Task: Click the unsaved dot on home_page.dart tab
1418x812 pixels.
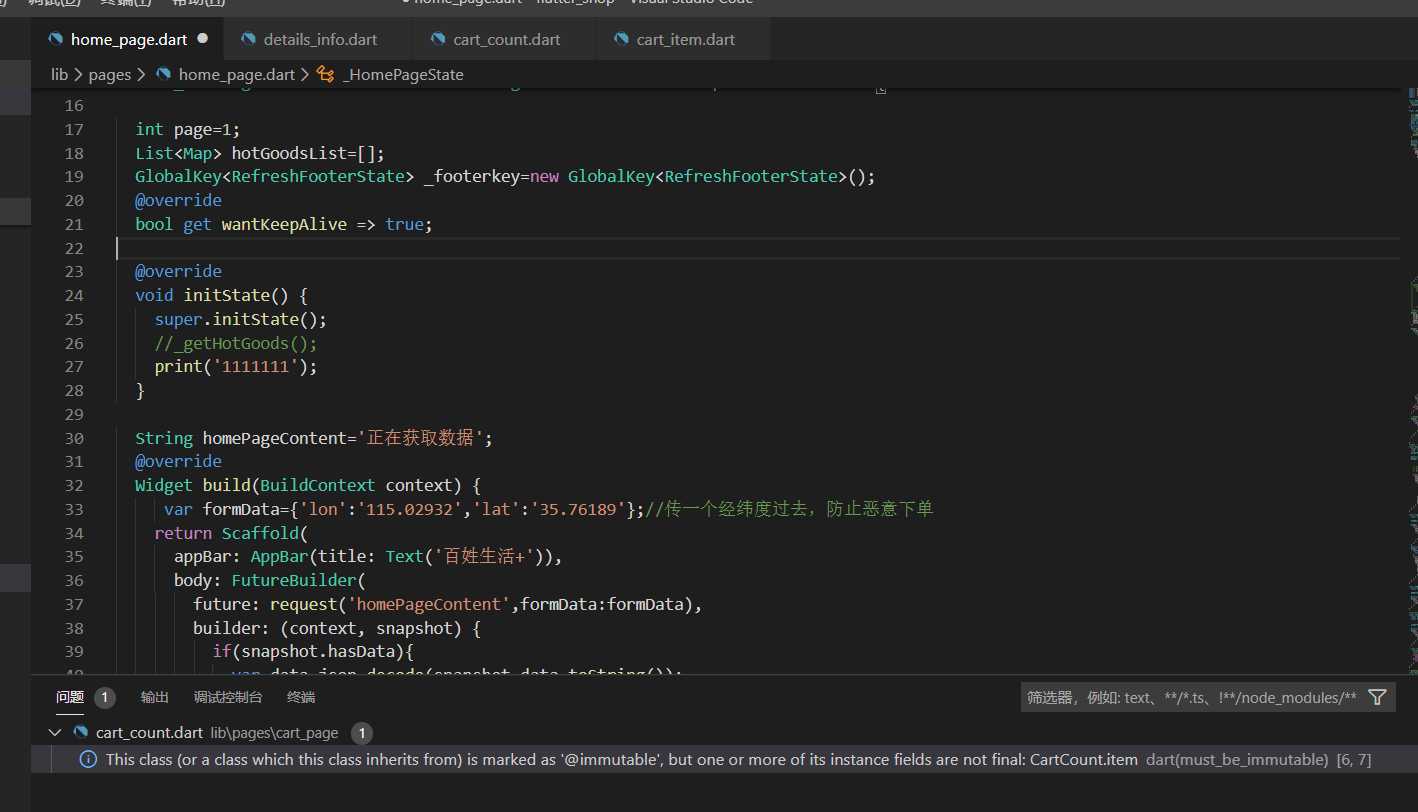Action: pyautogui.click(x=203, y=39)
